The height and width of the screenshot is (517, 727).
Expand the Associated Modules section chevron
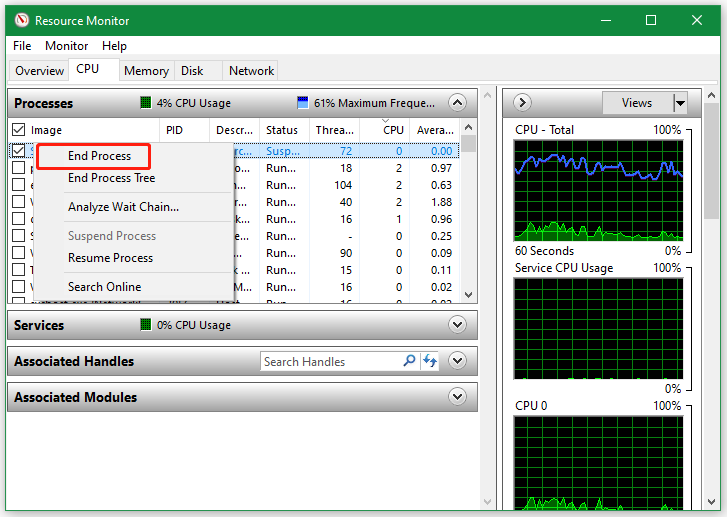point(458,396)
